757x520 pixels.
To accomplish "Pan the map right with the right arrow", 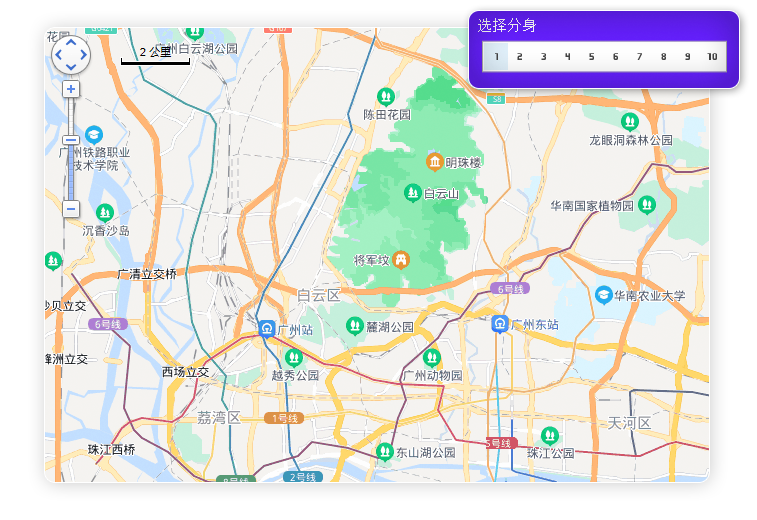I will tap(83, 55).
